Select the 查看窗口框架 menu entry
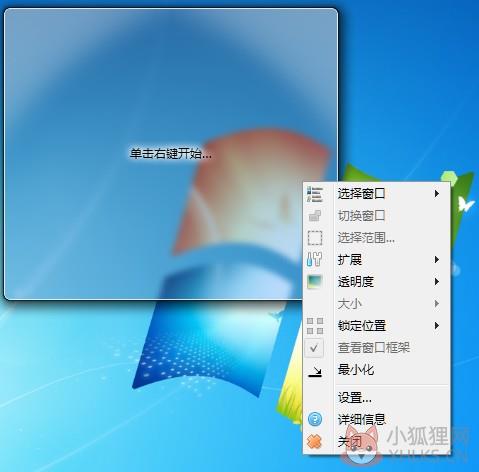 (x=376, y=348)
